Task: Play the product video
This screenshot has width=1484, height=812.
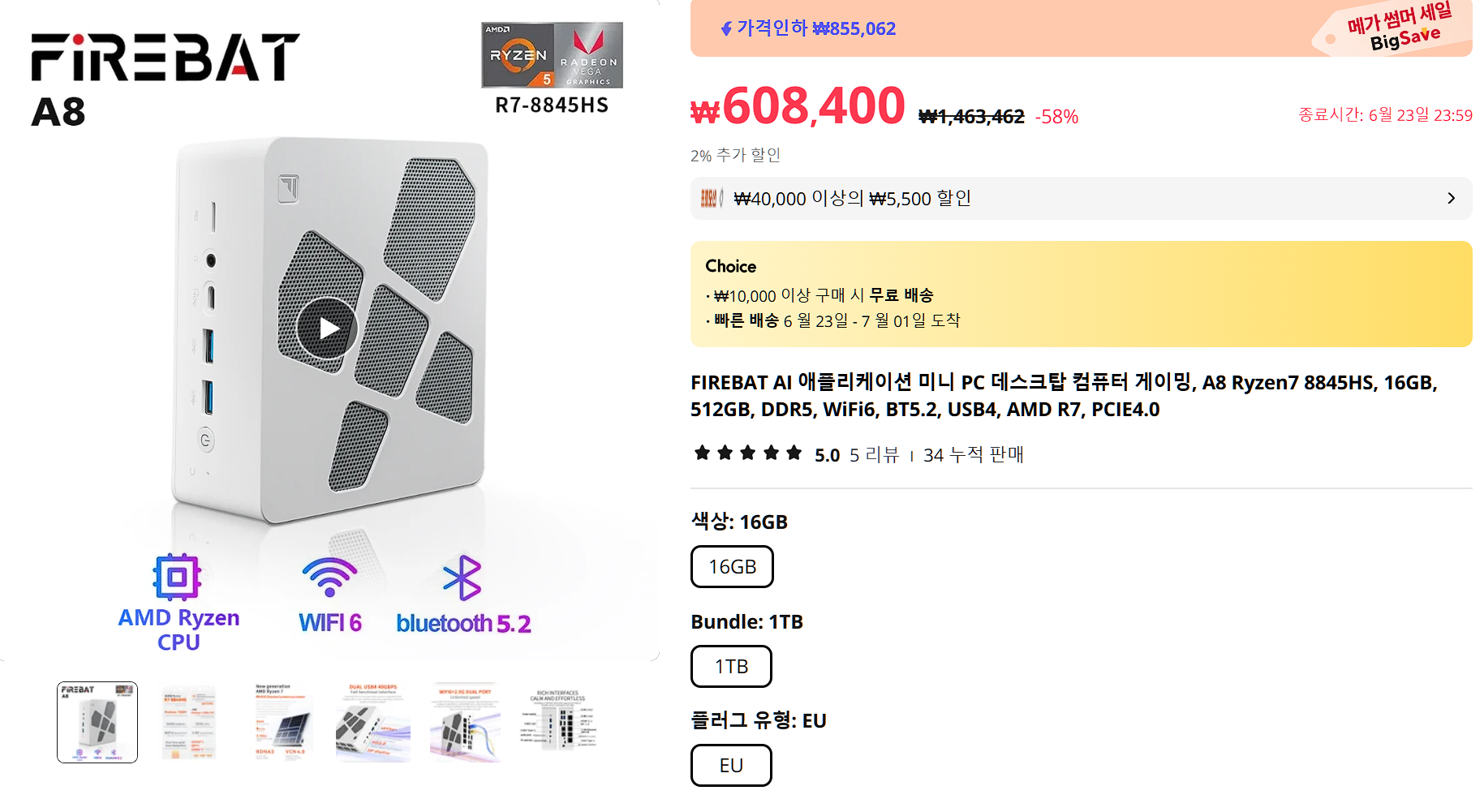Action: click(328, 328)
